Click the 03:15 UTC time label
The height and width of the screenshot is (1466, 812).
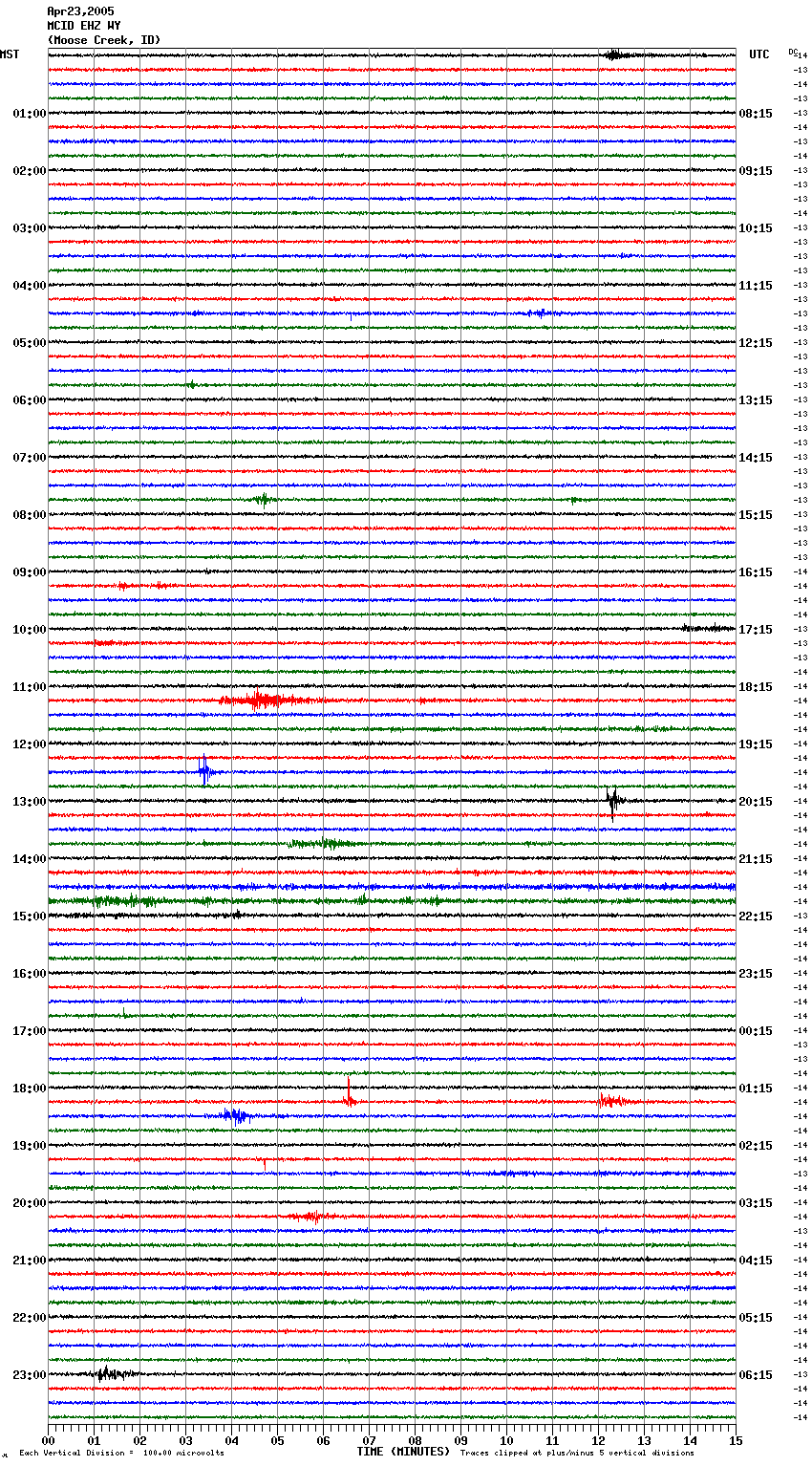pyautogui.click(x=756, y=1203)
